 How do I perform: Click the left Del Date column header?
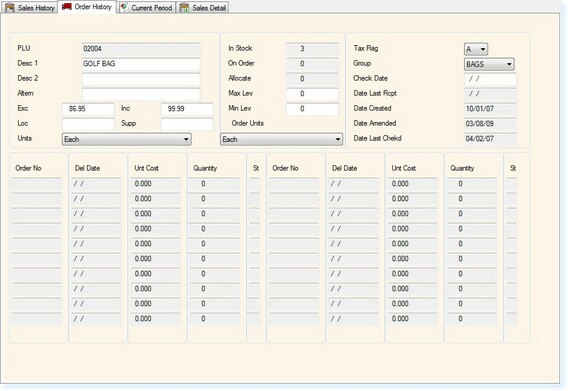pyautogui.click(x=87, y=168)
